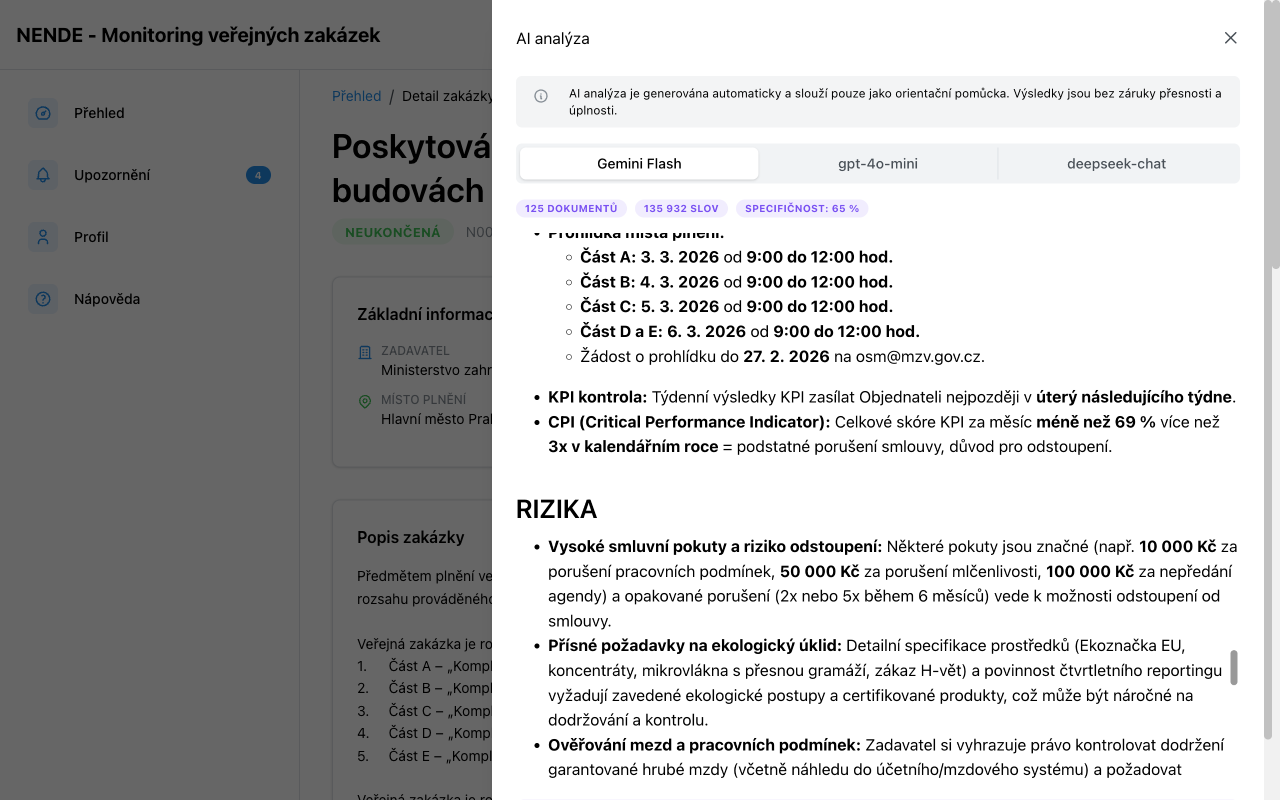Click the Upozornění bell icon
Viewport: 1280px width, 800px height.
[x=42, y=175]
